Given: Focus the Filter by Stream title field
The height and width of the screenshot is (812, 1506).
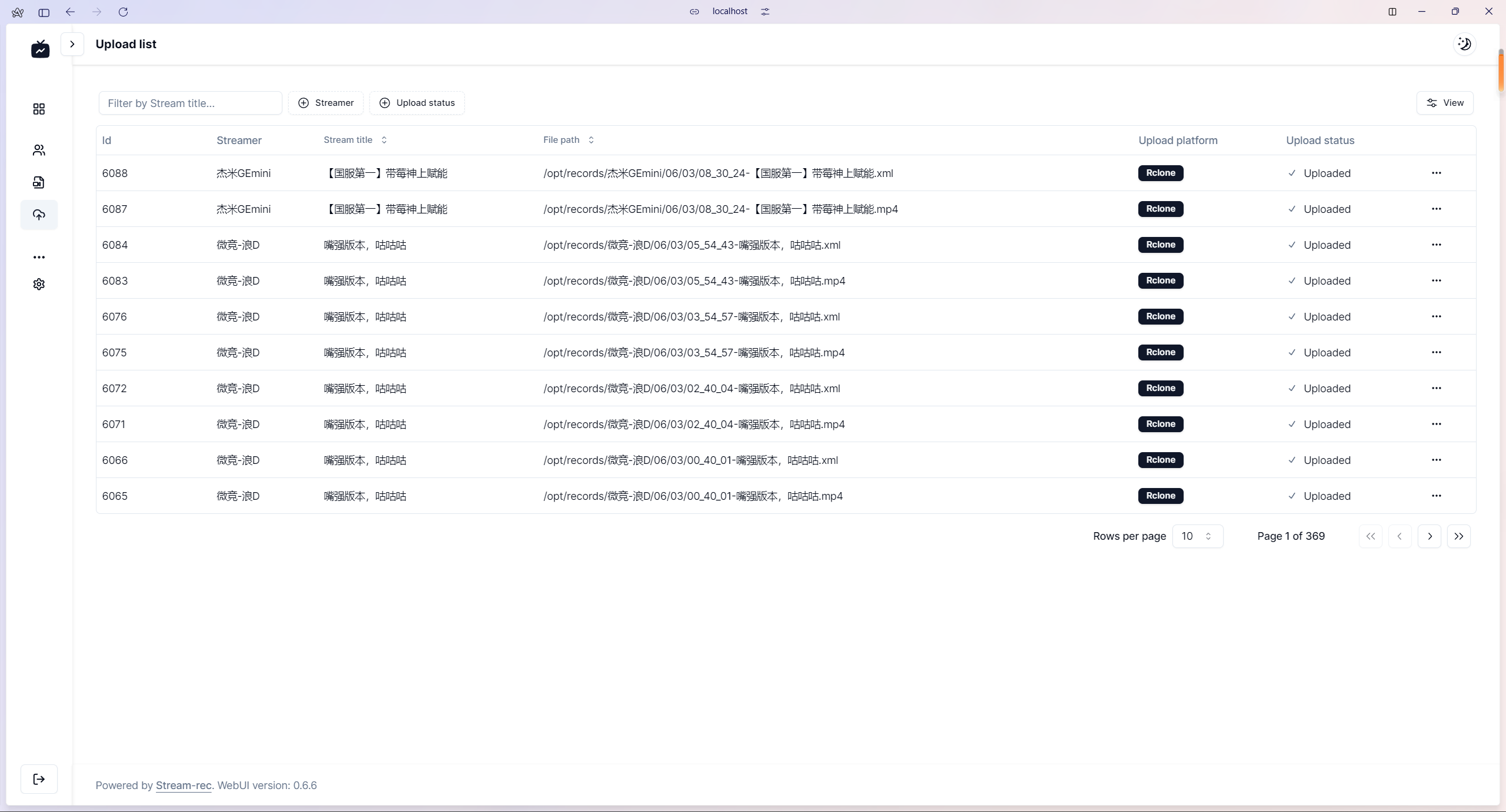Looking at the screenshot, I should pos(190,103).
